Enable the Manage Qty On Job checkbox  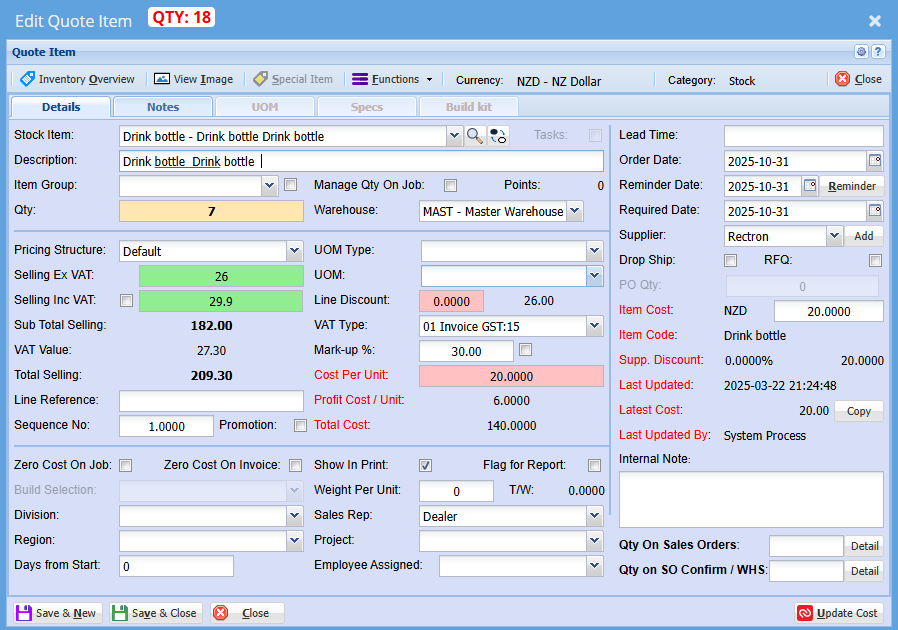click(x=450, y=185)
